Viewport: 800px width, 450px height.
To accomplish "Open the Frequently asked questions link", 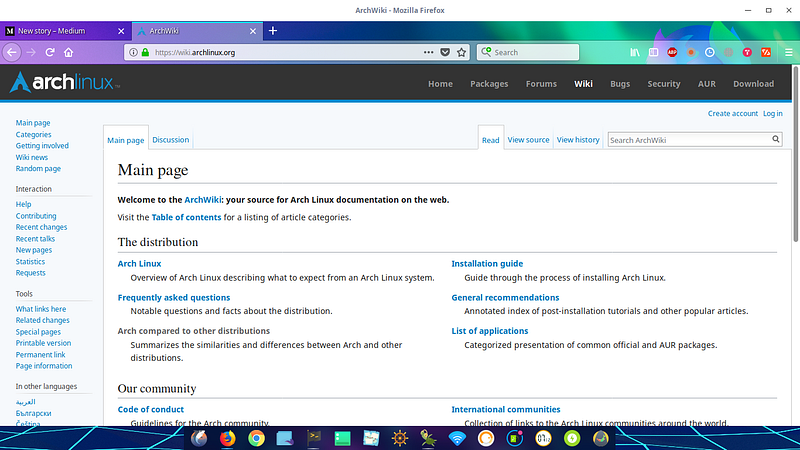I will (174, 297).
